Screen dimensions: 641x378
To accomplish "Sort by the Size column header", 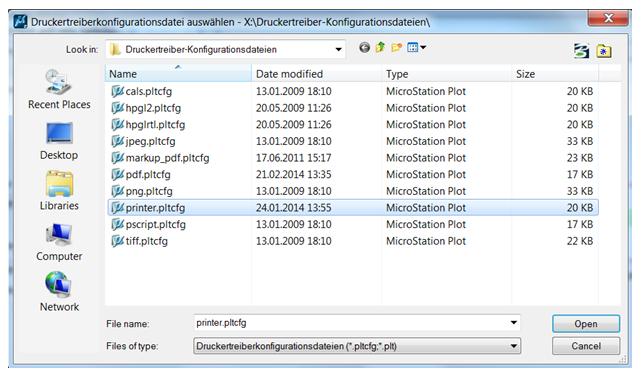I will click(x=555, y=74).
